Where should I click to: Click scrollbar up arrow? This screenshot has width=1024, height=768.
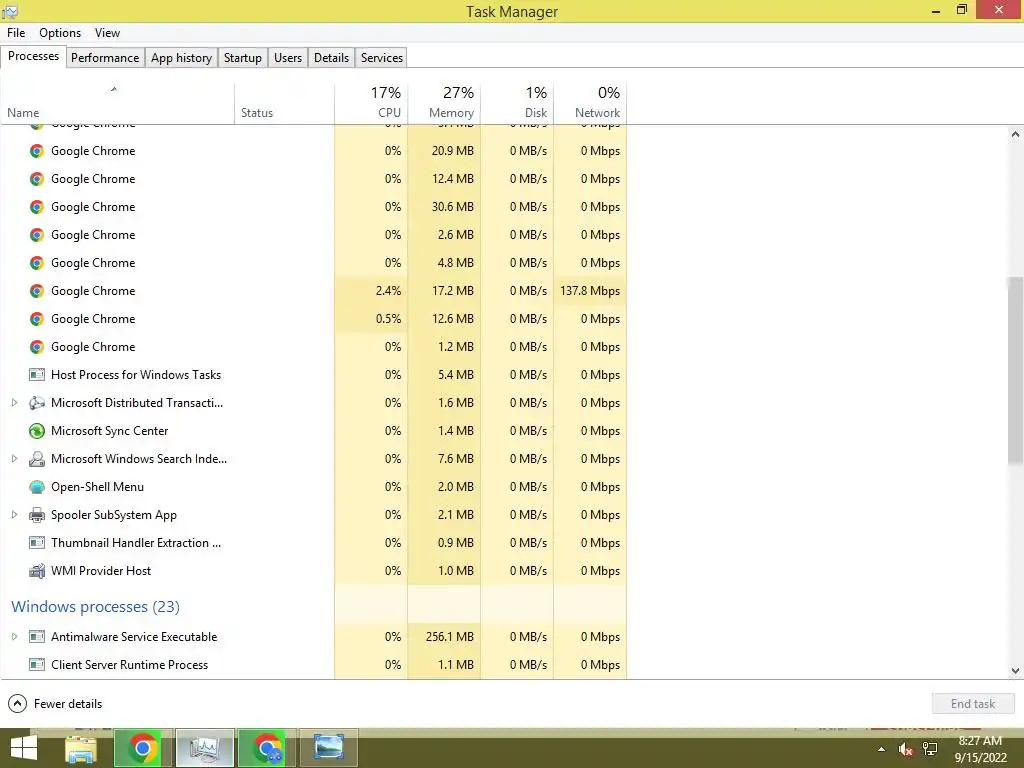coord(1016,135)
